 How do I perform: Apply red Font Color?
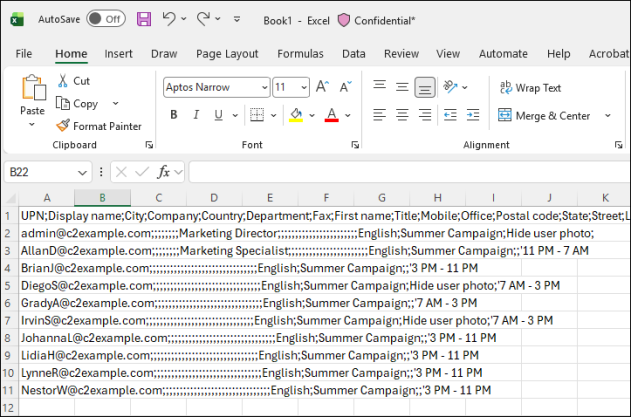tap(332, 115)
